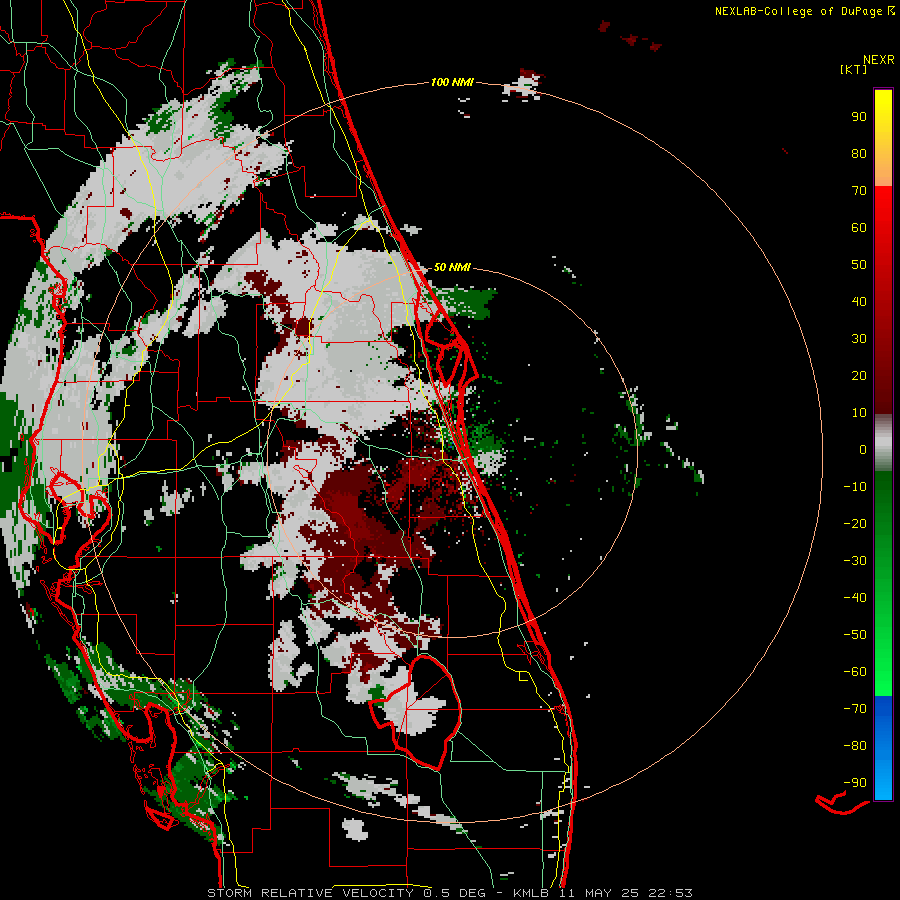Click the 80 value on the velocity scale
This screenshot has height=900, width=900.
[859, 153]
